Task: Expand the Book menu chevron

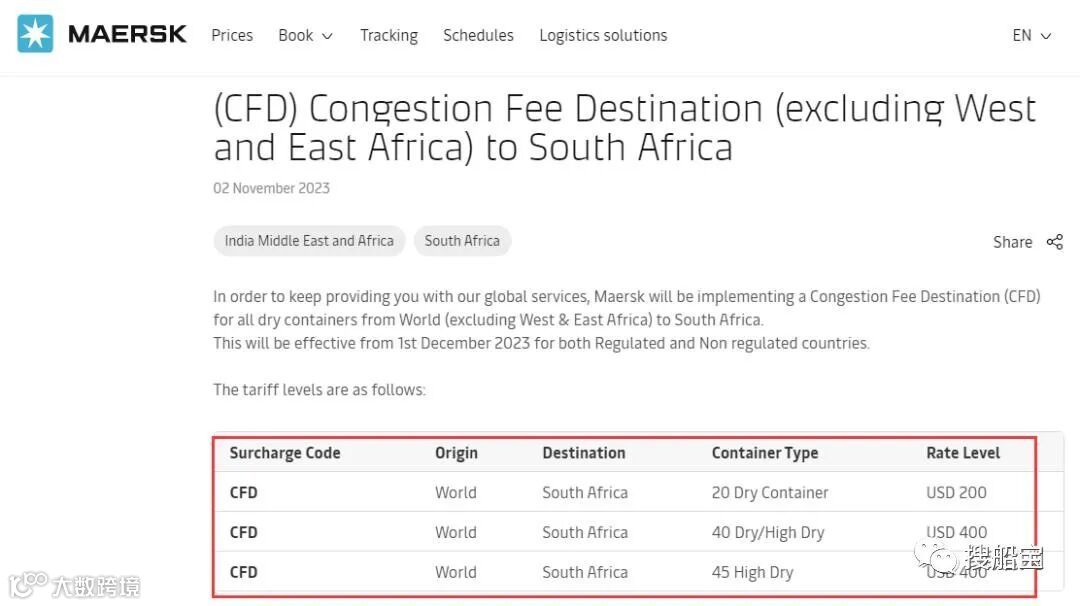Action: point(327,36)
